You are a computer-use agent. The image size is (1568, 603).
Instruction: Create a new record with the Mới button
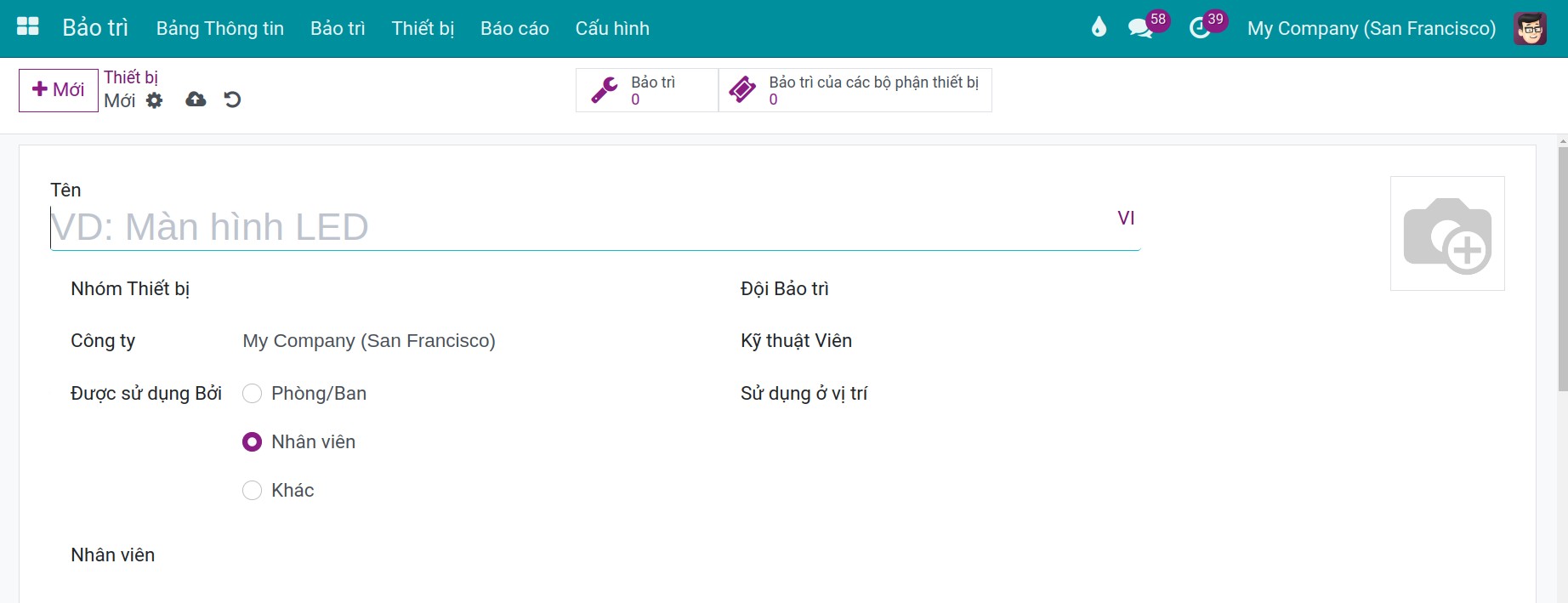coord(59,90)
